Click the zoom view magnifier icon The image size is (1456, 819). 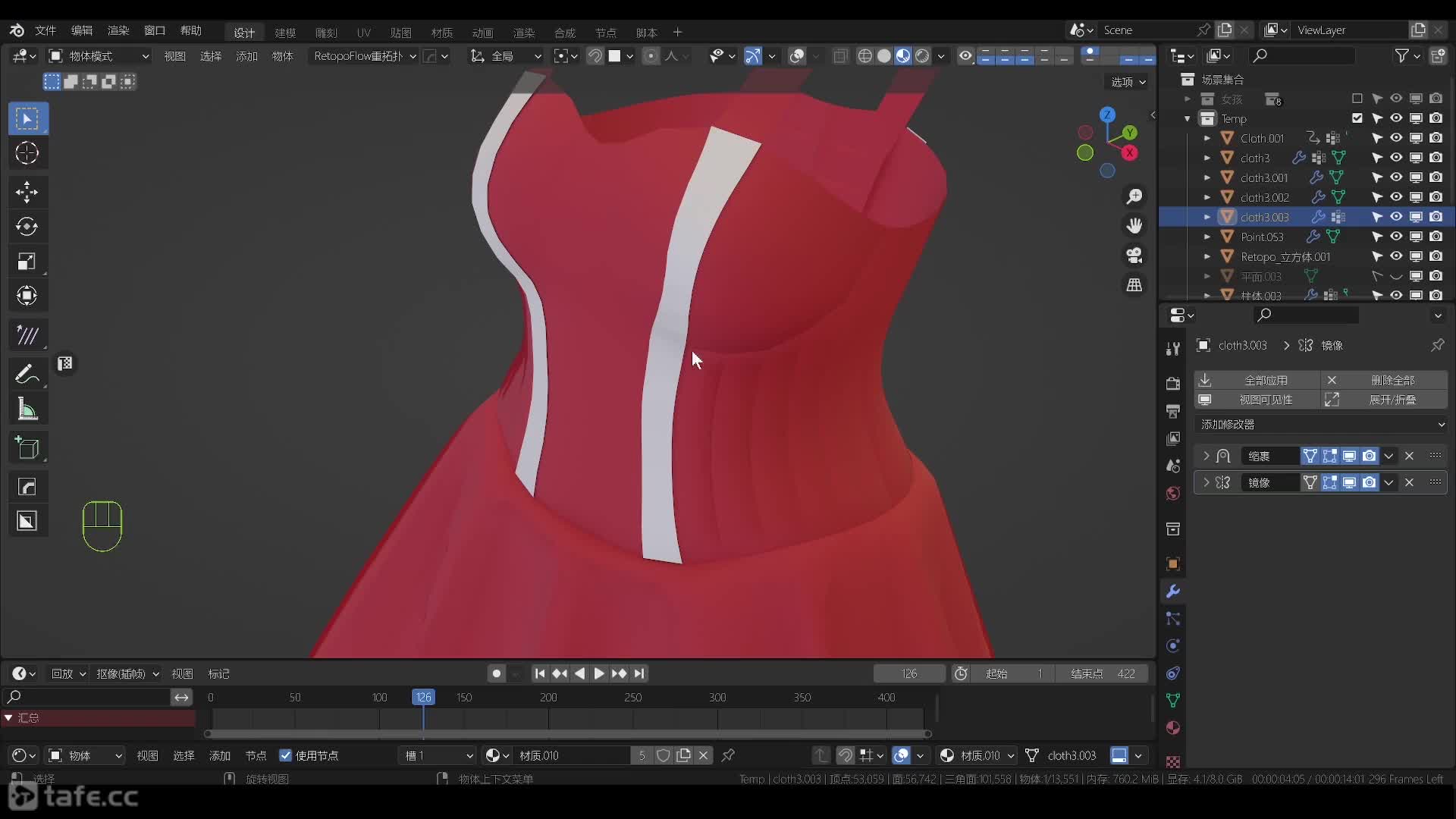1134,196
